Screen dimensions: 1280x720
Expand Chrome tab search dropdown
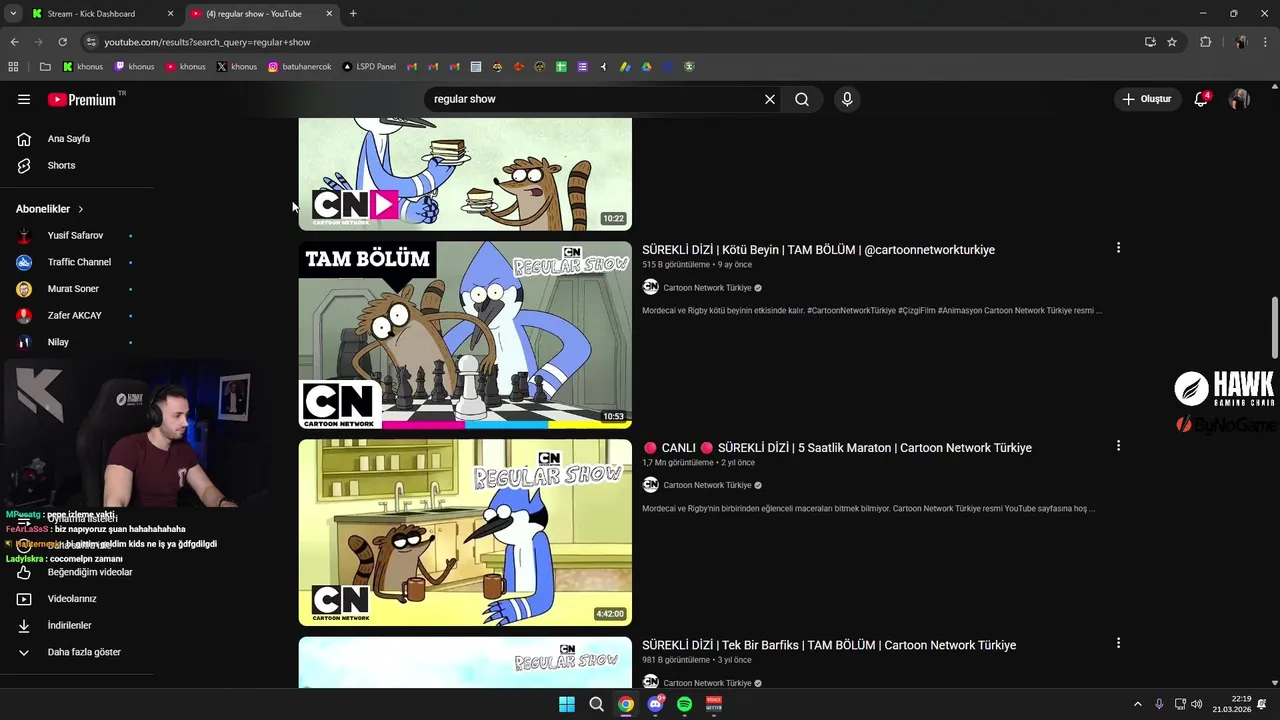tap(13, 14)
